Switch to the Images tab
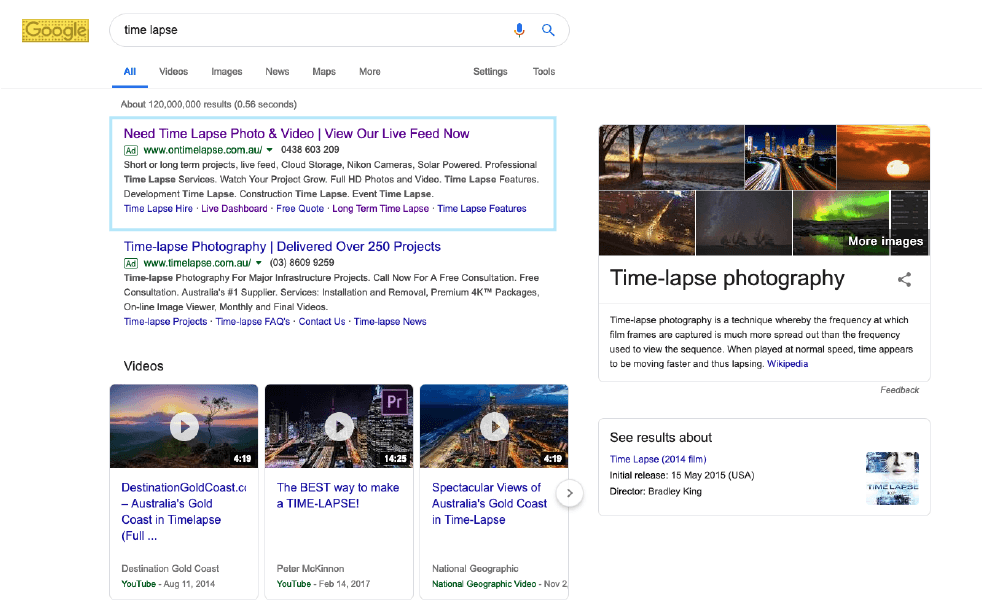Image resolution: width=1004 pixels, height=616 pixels. 227,72
